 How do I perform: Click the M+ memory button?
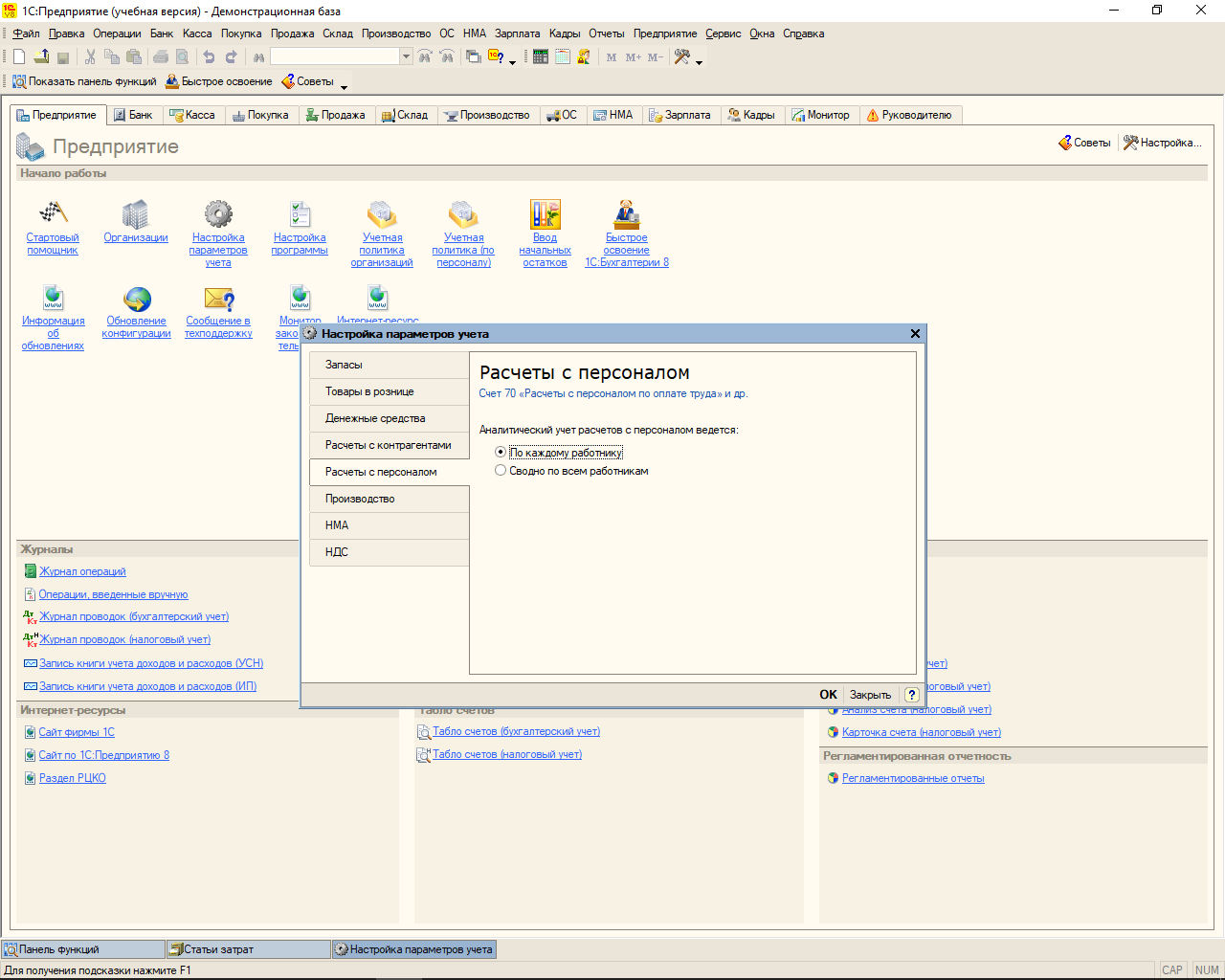click(634, 57)
